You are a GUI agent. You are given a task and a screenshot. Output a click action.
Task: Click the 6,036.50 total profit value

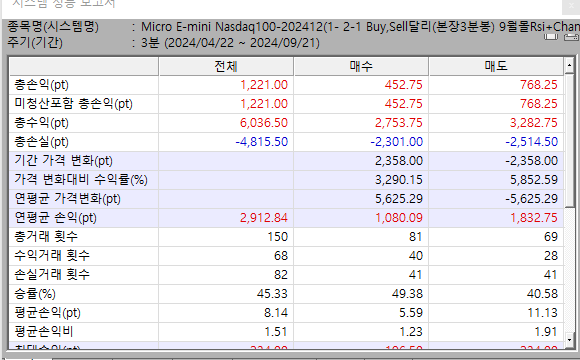tap(264, 123)
